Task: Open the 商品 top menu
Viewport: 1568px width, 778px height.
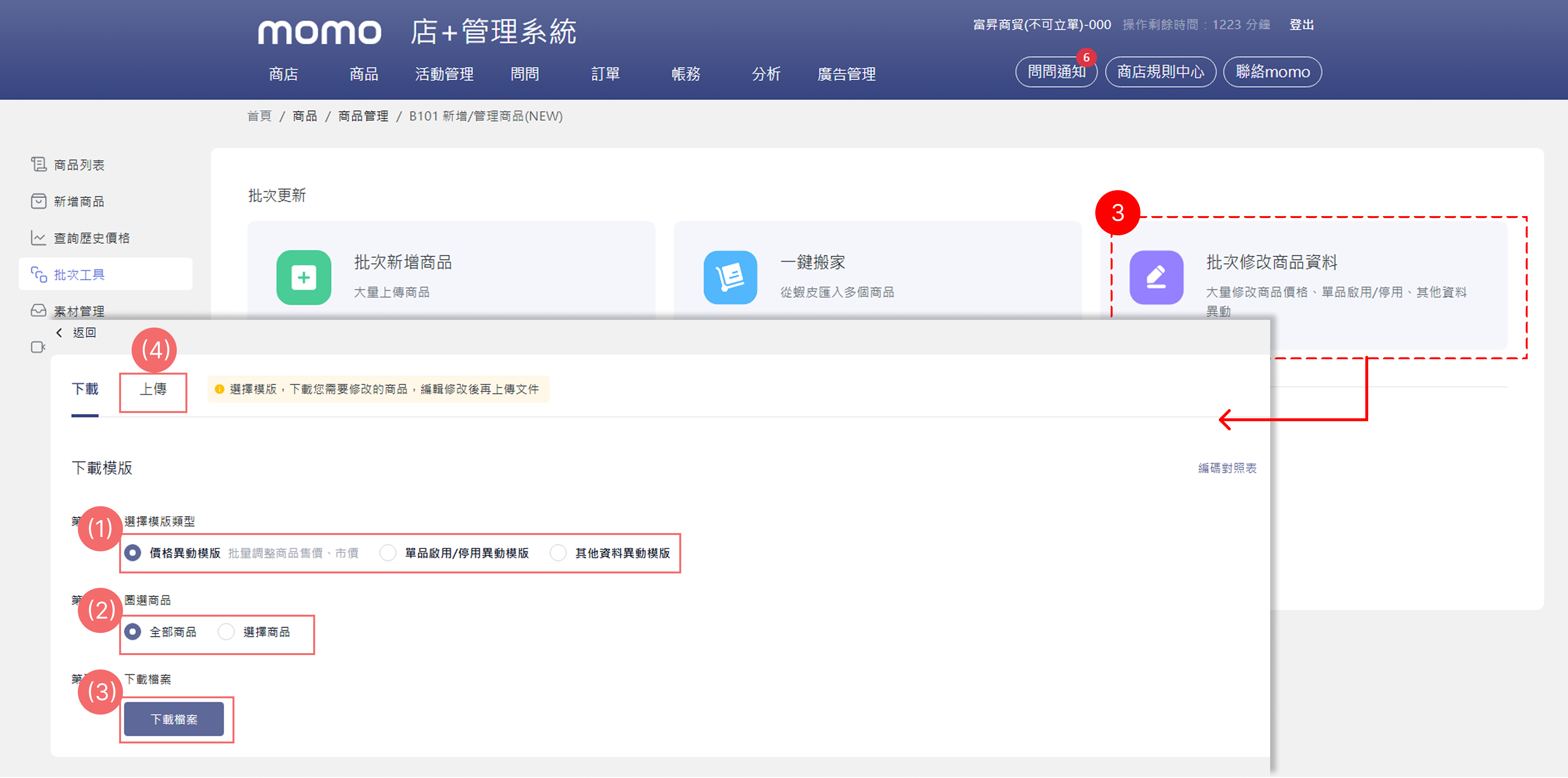Action: (364, 74)
